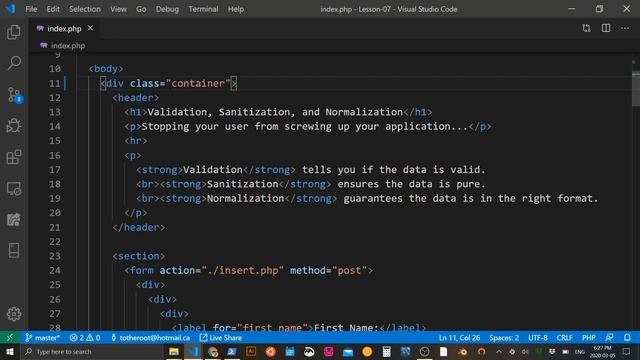
Task: Click the VS Code logo in title bar
Action: point(10,9)
